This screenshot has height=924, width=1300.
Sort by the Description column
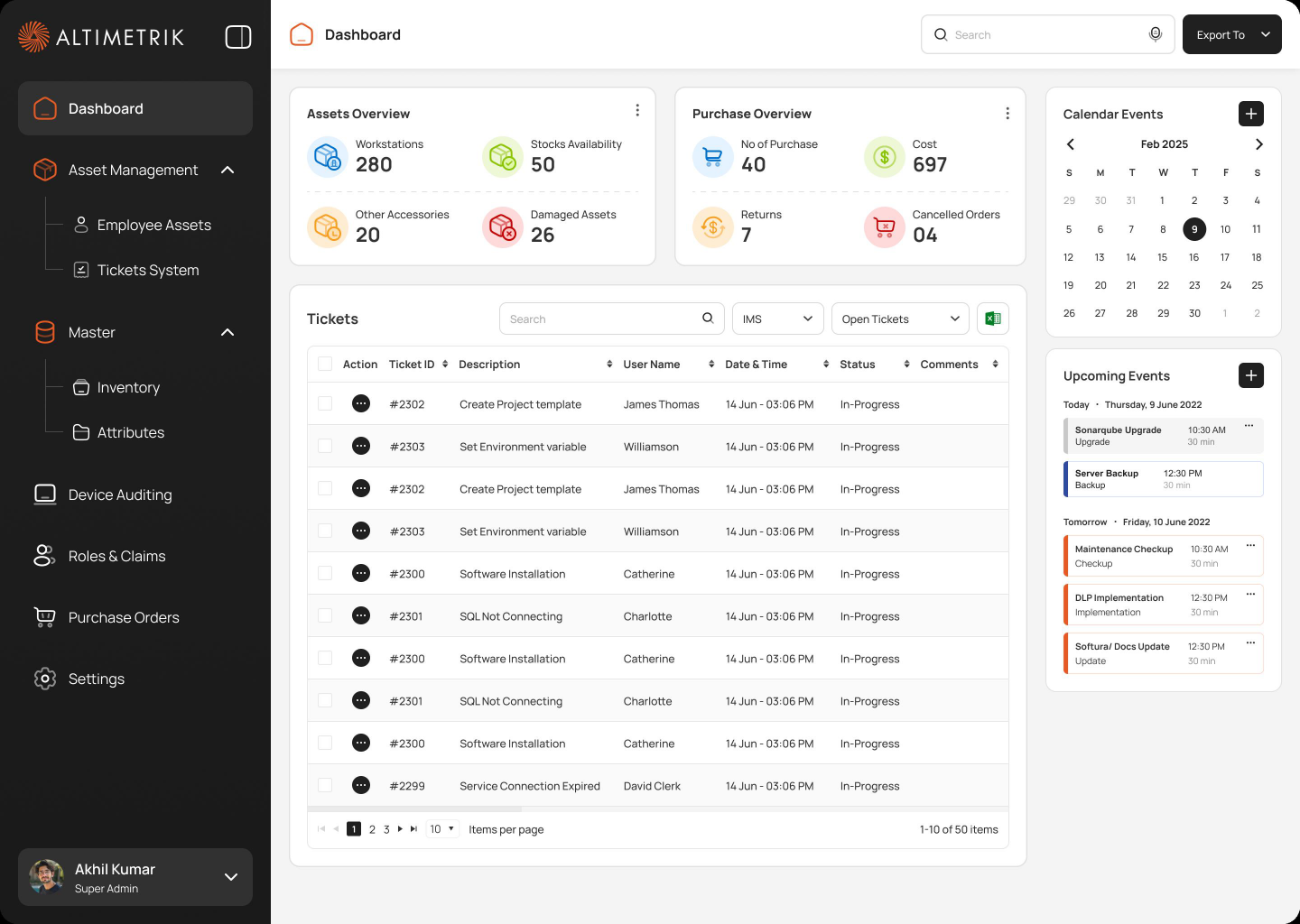coord(609,365)
